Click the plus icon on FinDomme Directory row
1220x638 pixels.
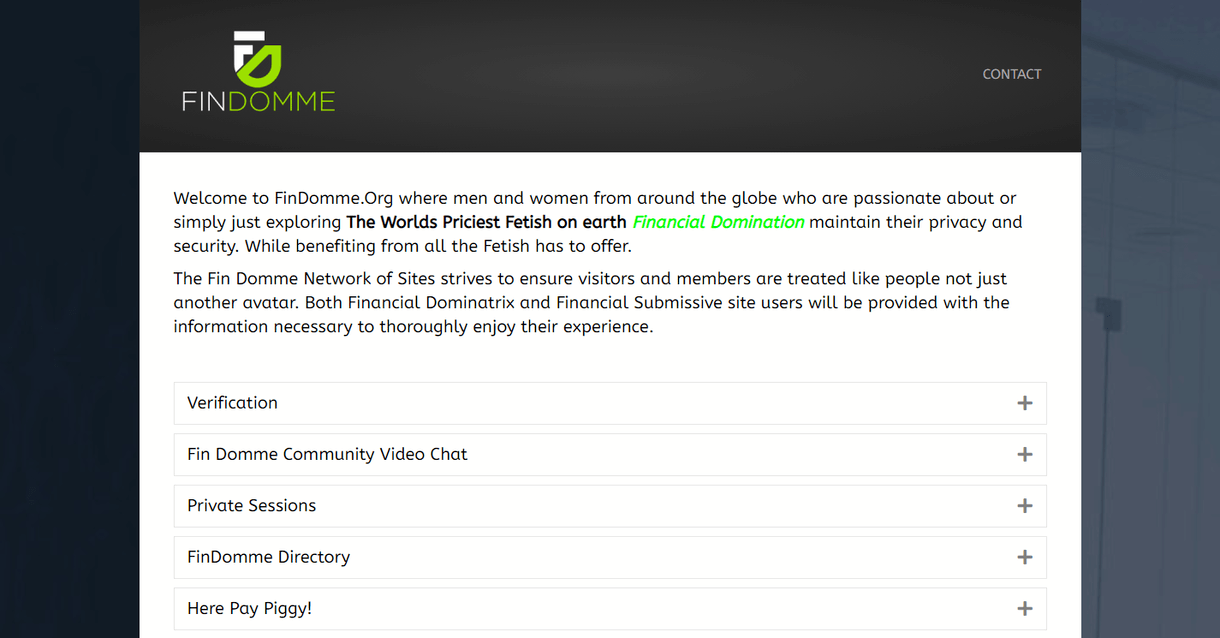[x=1024, y=557]
